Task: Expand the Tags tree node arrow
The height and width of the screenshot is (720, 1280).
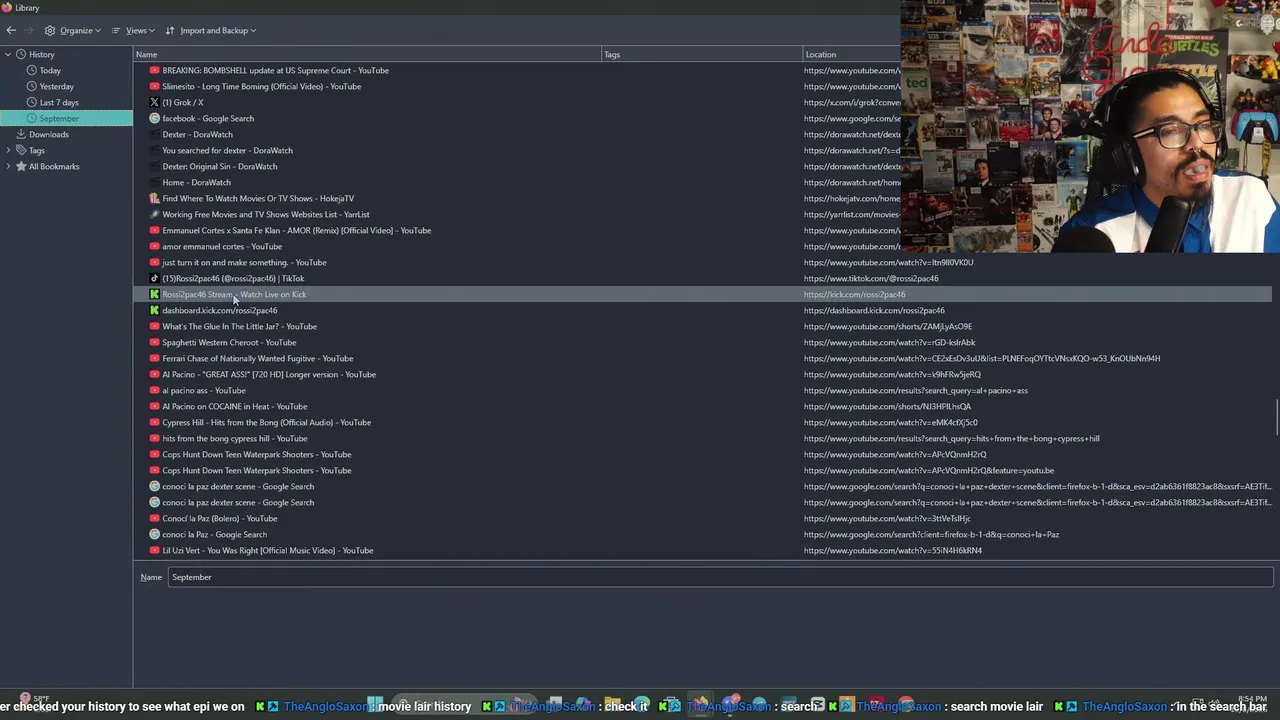Action: coord(8,150)
